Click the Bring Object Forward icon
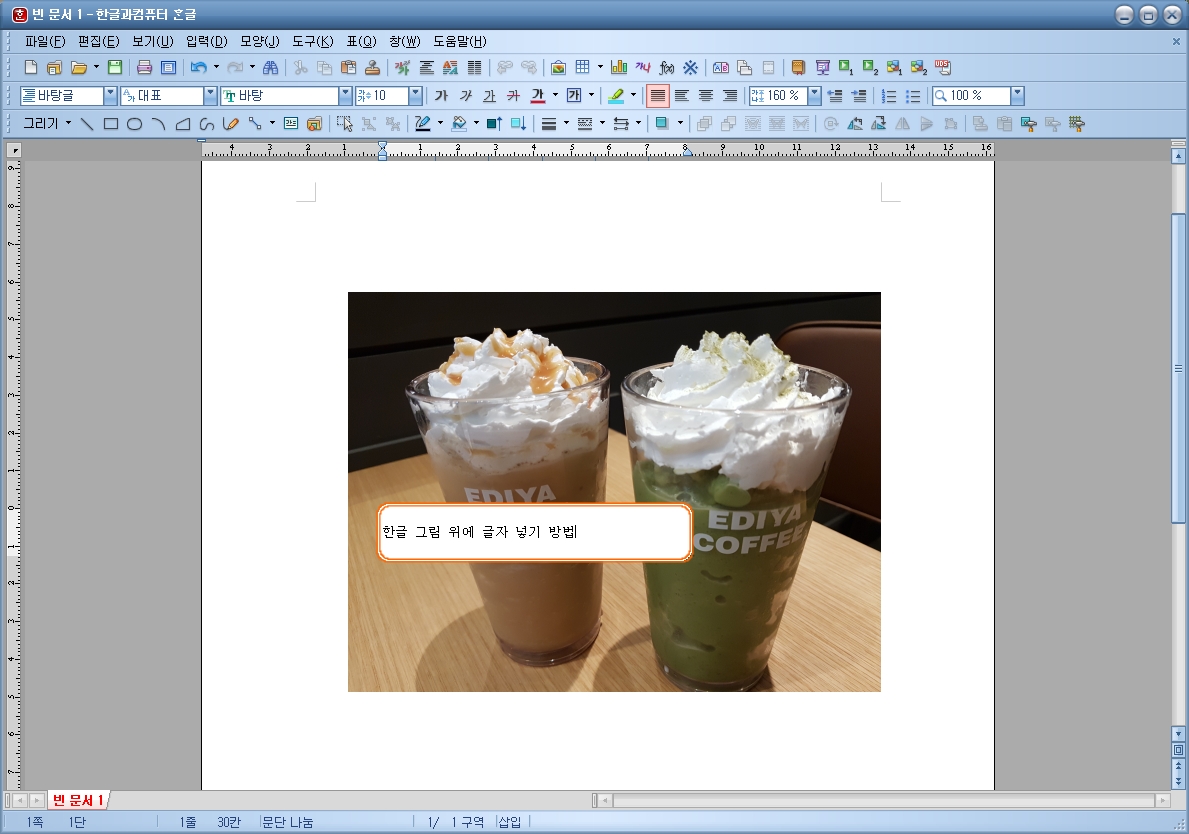Image resolution: width=1189 pixels, height=834 pixels. click(494, 124)
